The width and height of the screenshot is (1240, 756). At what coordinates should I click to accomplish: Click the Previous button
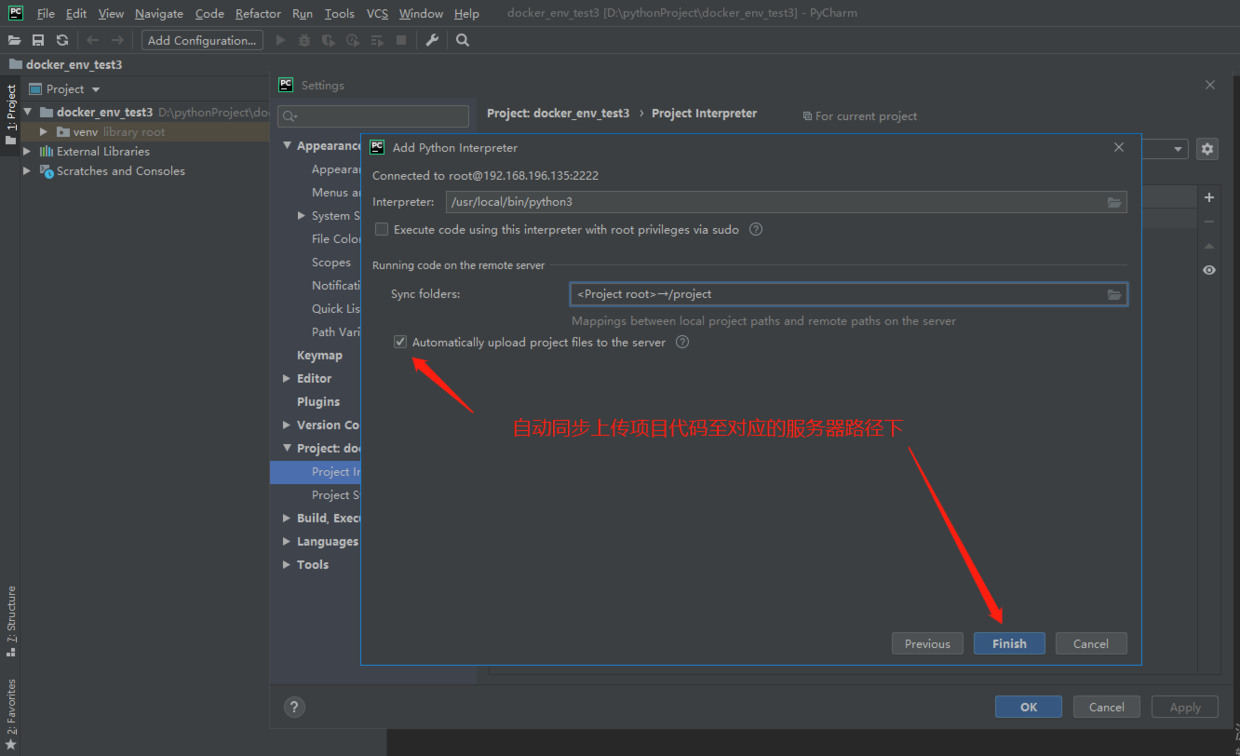pyautogui.click(x=927, y=644)
